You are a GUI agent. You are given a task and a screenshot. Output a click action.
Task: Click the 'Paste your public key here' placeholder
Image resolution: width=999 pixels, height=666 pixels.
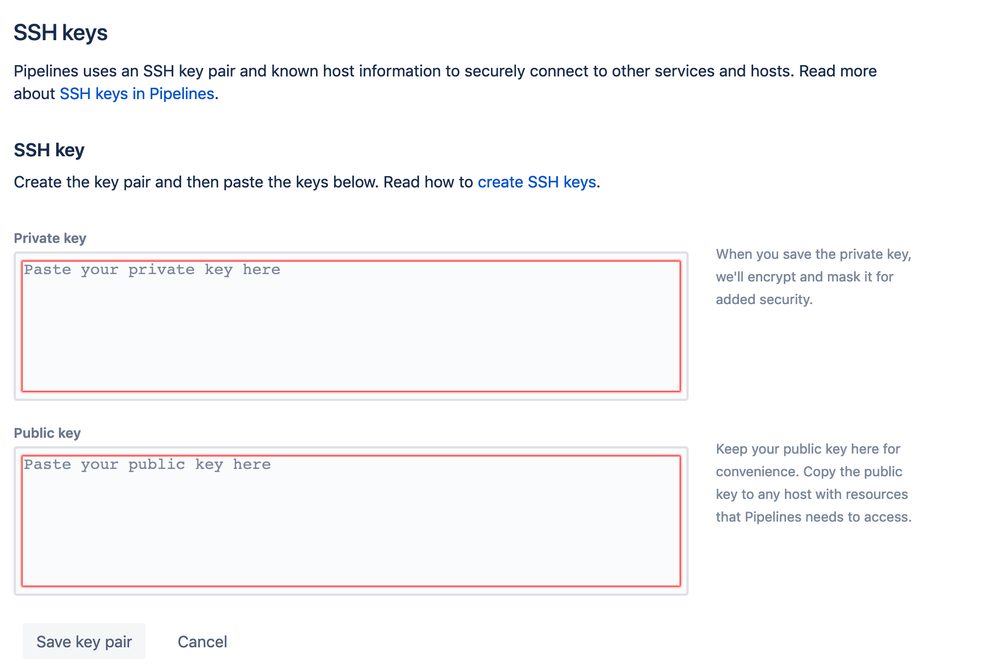147,465
